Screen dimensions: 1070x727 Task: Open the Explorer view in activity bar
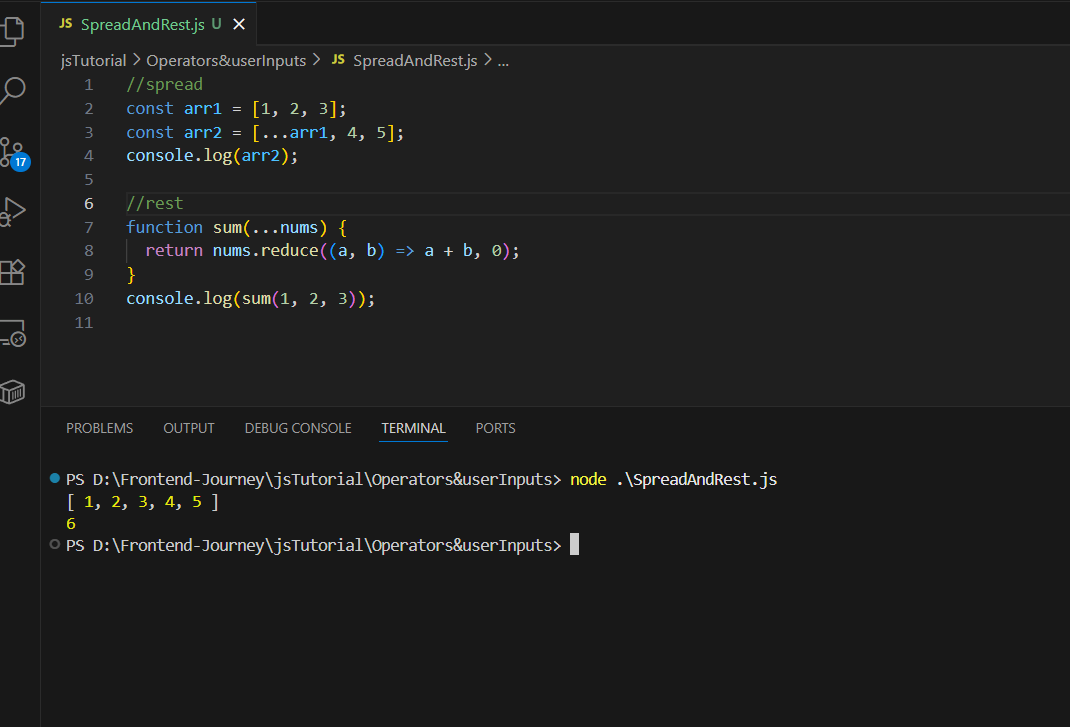(x=12, y=31)
